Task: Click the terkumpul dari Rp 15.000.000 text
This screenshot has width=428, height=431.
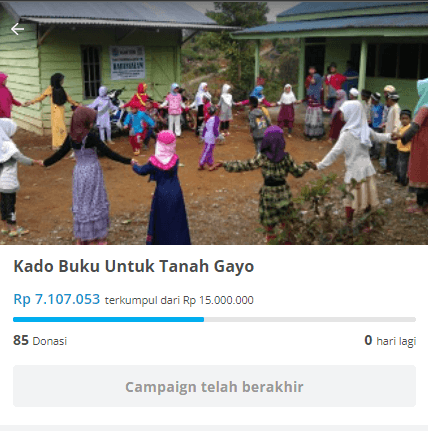Action: (x=179, y=300)
